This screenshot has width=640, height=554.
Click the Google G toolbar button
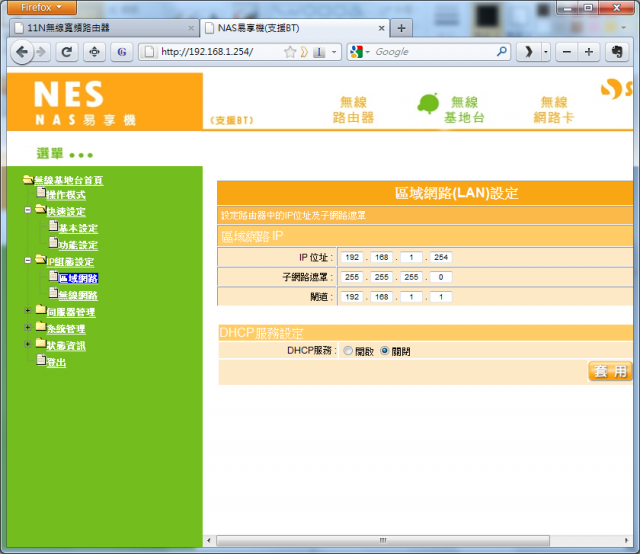(x=122, y=52)
